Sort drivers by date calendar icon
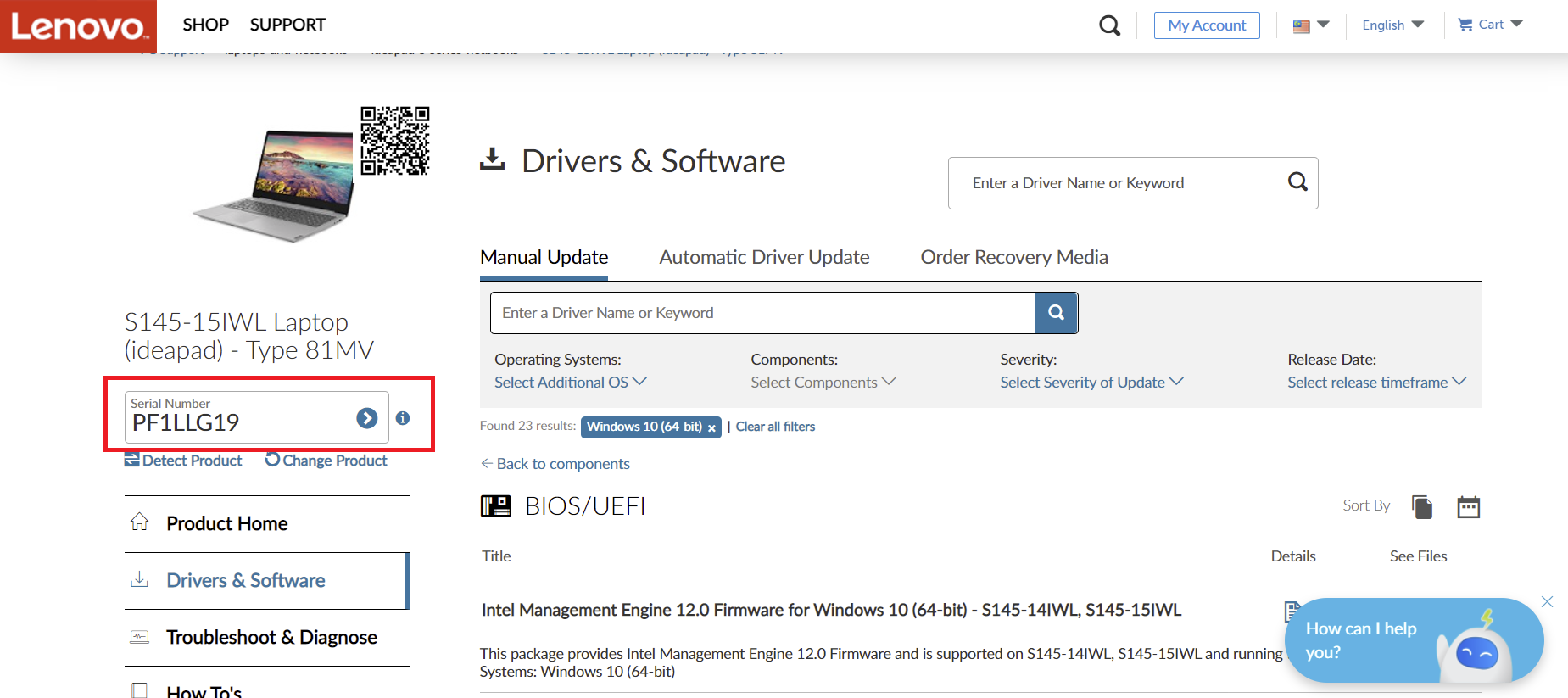The width and height of the screenshot is (1568, 698). click(x=1468, y=507)
